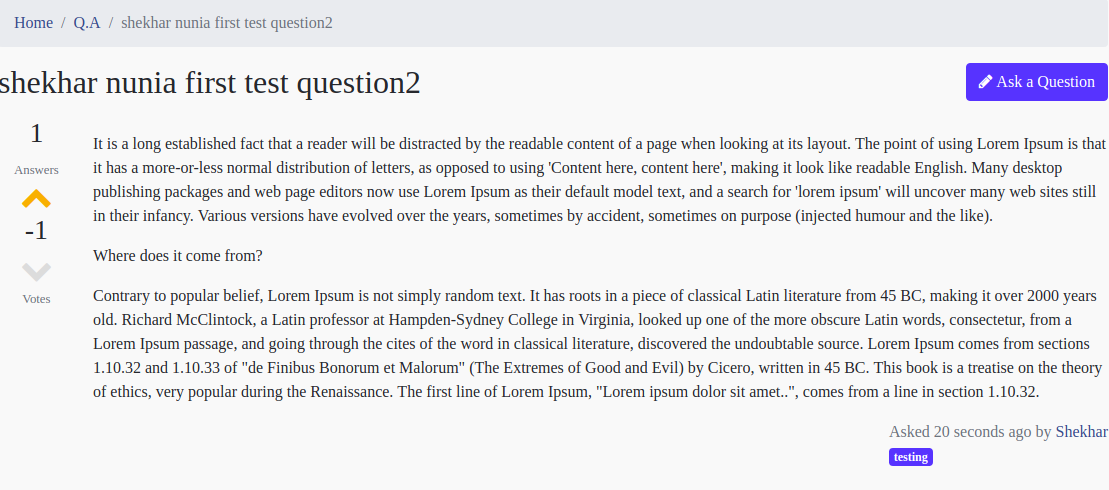Upvote the question with the orange arrow
This screenshot has width=1109, height=490.
pyautogui.click(x=36, y=199)
